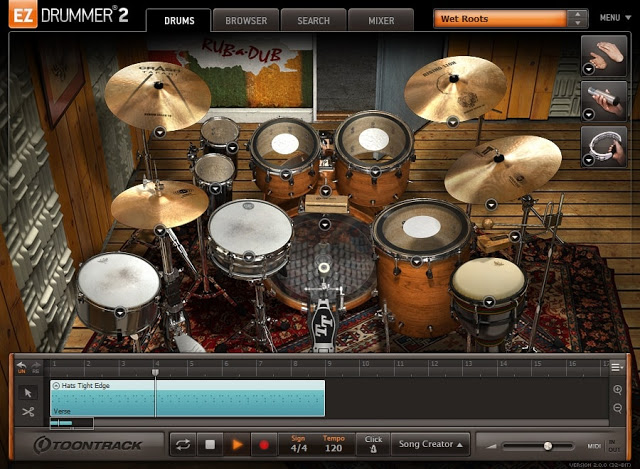
Task: Open the hi-hat dropdown arrow
Action: [160, 231]
